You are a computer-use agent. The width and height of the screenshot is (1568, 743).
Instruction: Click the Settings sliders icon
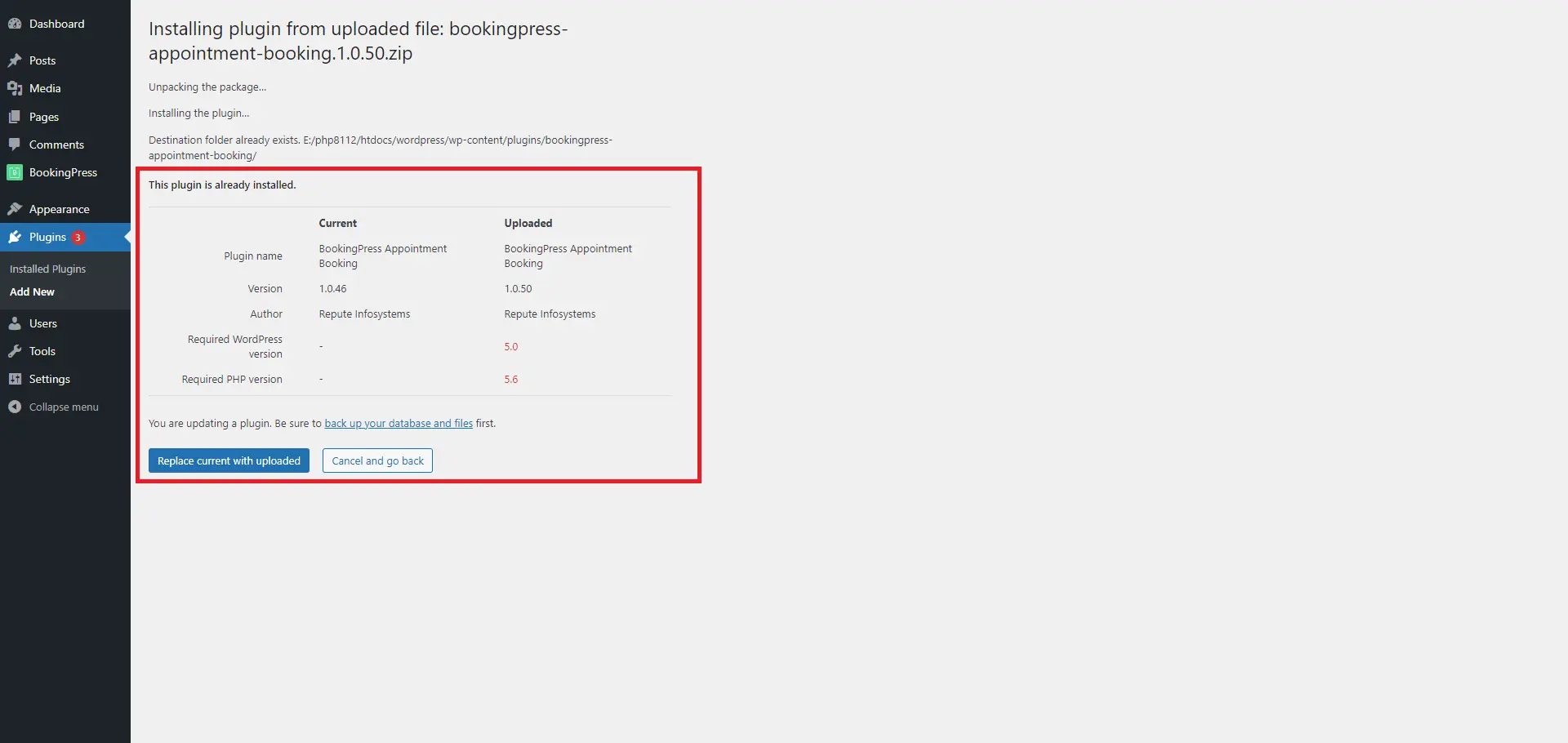15,379
